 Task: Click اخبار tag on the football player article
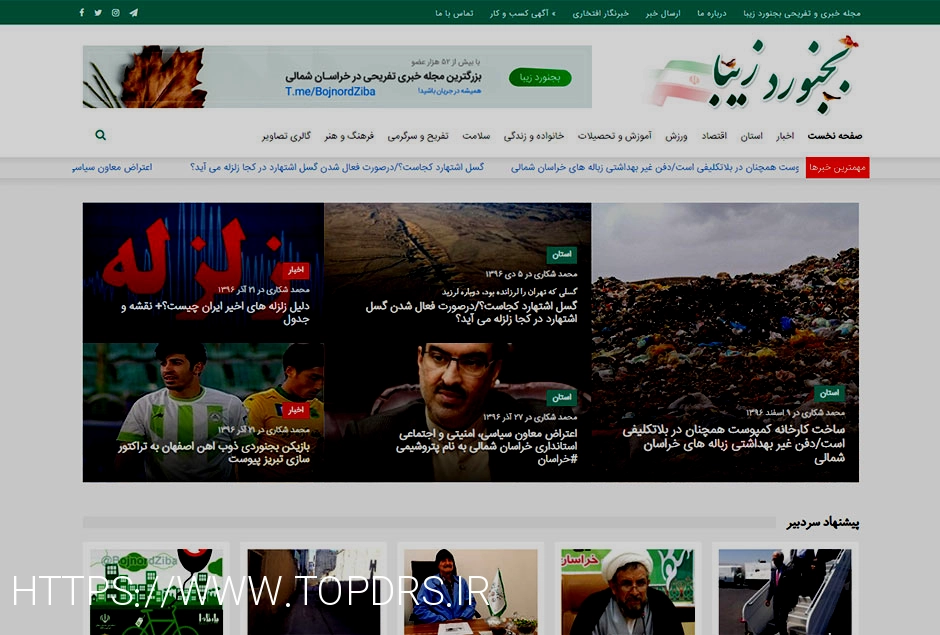click(296, 410)
